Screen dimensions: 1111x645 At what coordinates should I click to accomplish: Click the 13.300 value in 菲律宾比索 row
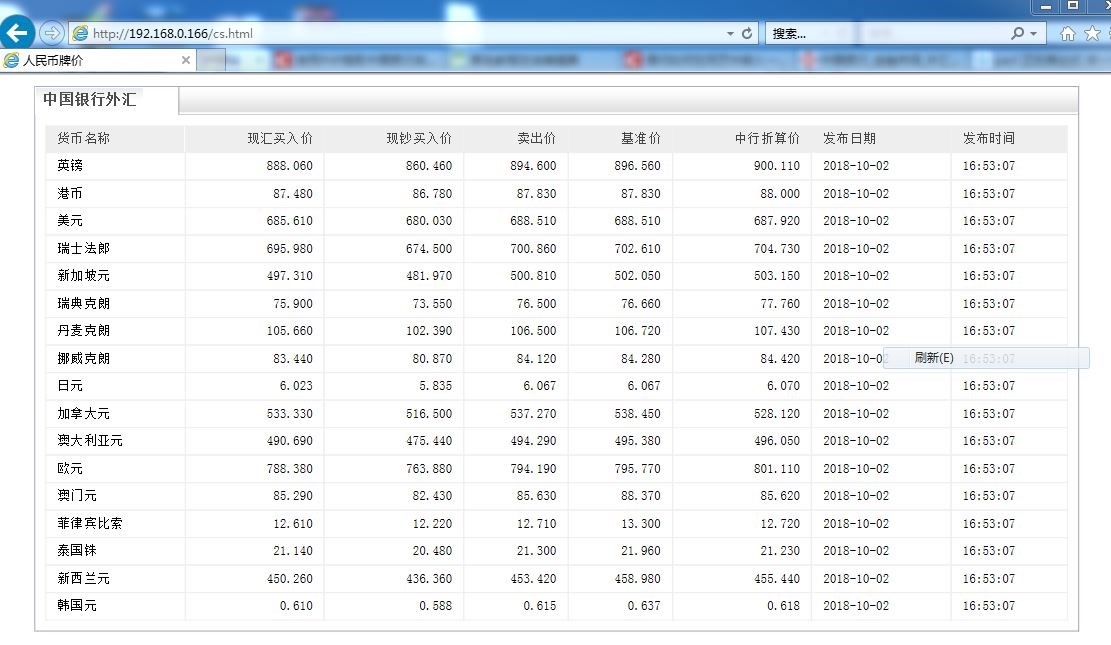[641, 524]
